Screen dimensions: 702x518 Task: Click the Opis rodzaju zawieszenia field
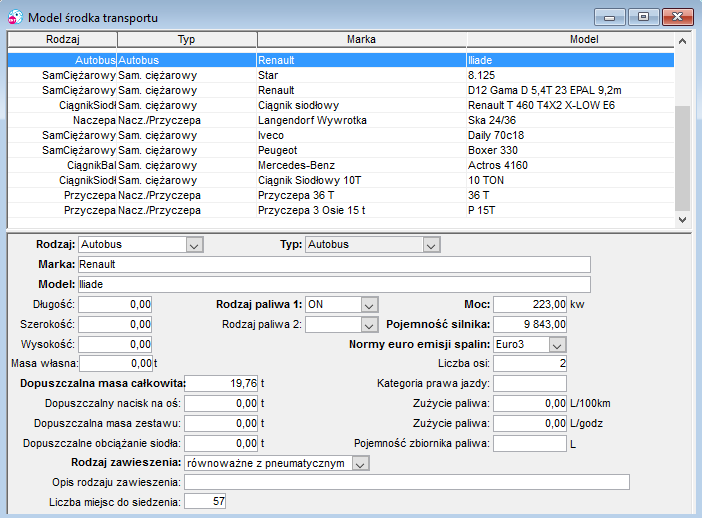tap(407, 482)
